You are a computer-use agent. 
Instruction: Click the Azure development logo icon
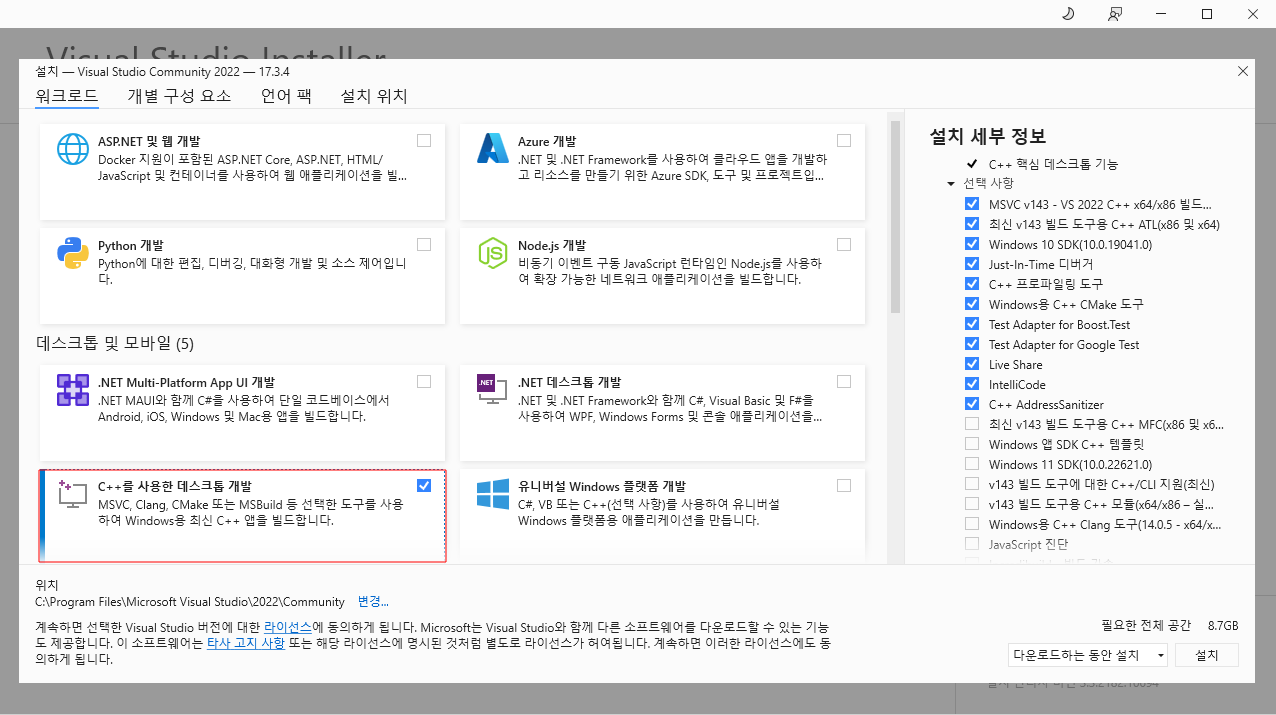click(x=493, y=149)
